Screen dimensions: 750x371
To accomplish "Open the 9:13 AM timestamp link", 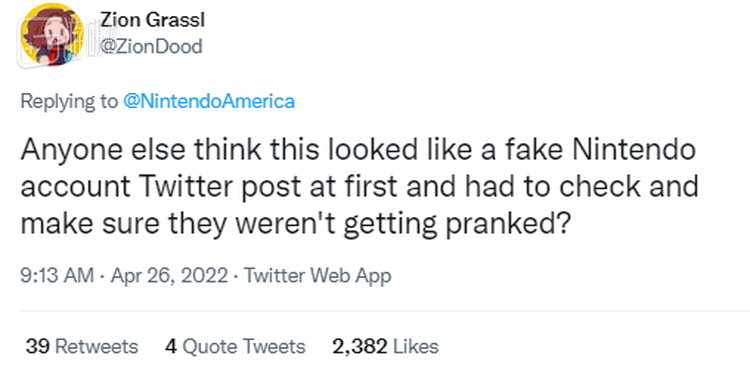I will click(57, 276).
